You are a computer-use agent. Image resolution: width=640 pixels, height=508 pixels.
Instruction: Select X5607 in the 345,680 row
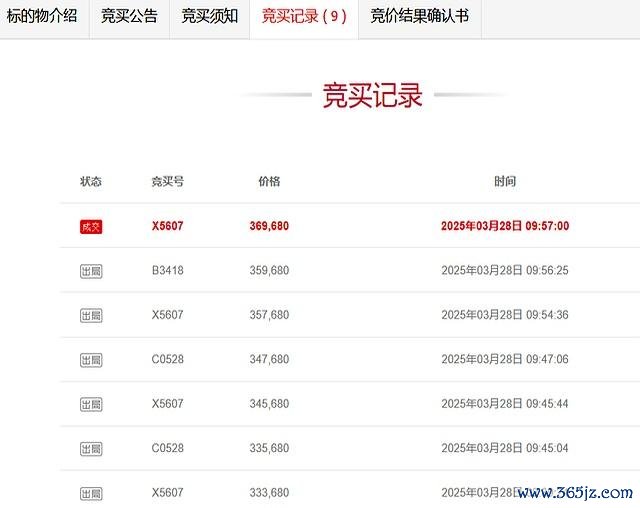tap(167, 404)
